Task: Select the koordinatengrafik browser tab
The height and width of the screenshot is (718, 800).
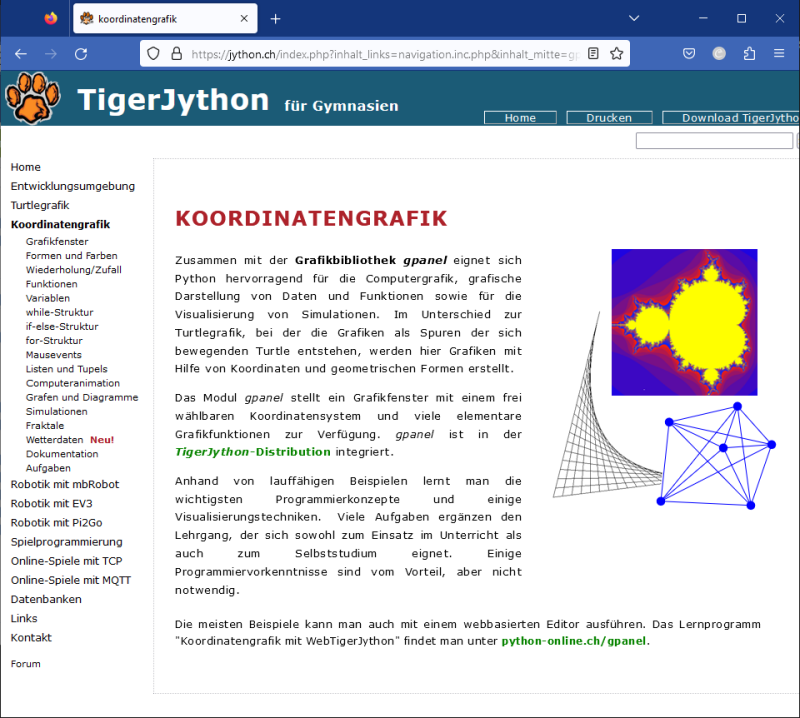Action: pos(165,19)
